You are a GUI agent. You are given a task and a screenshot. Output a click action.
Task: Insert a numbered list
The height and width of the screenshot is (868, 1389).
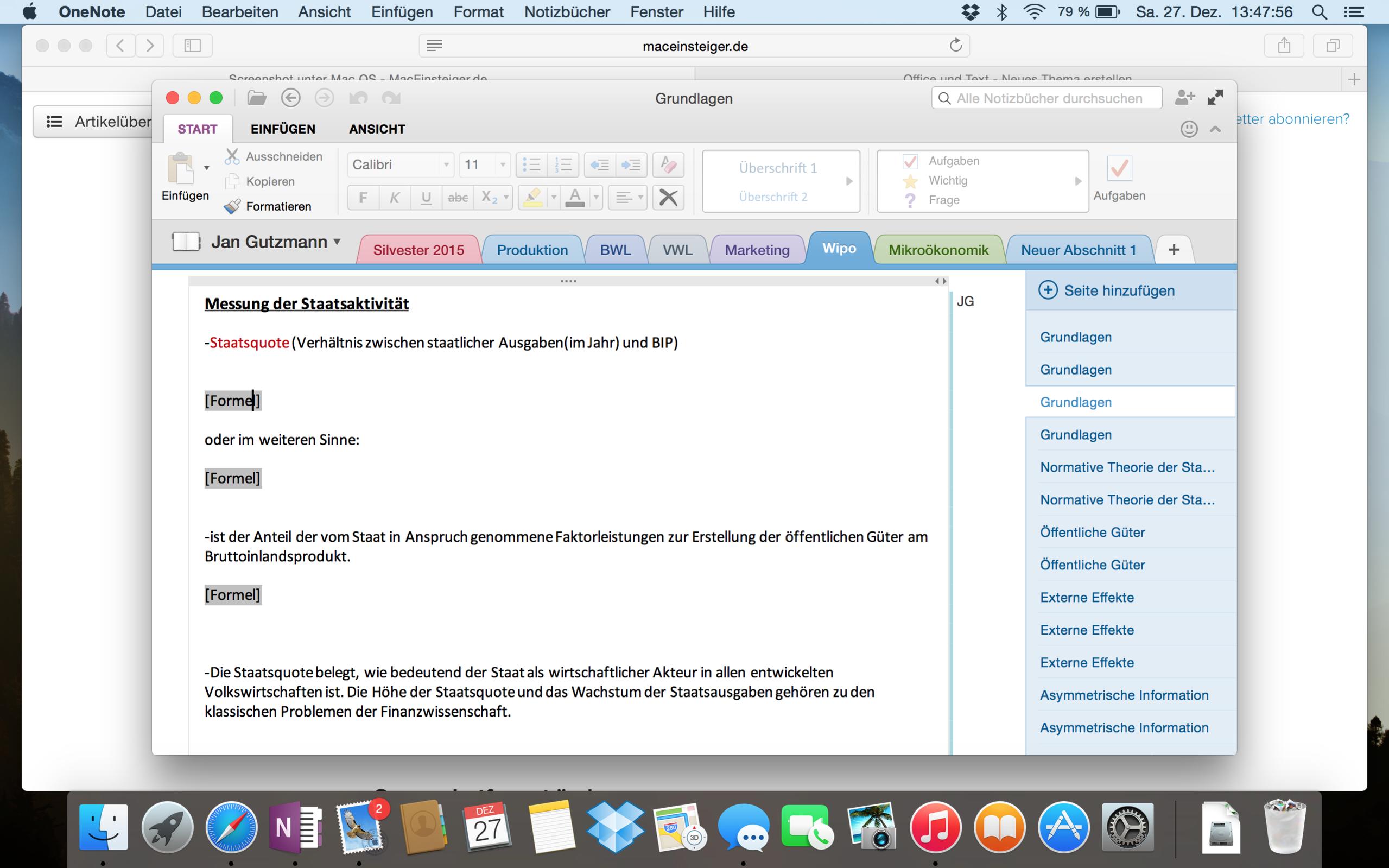click(x=563, y=165)
